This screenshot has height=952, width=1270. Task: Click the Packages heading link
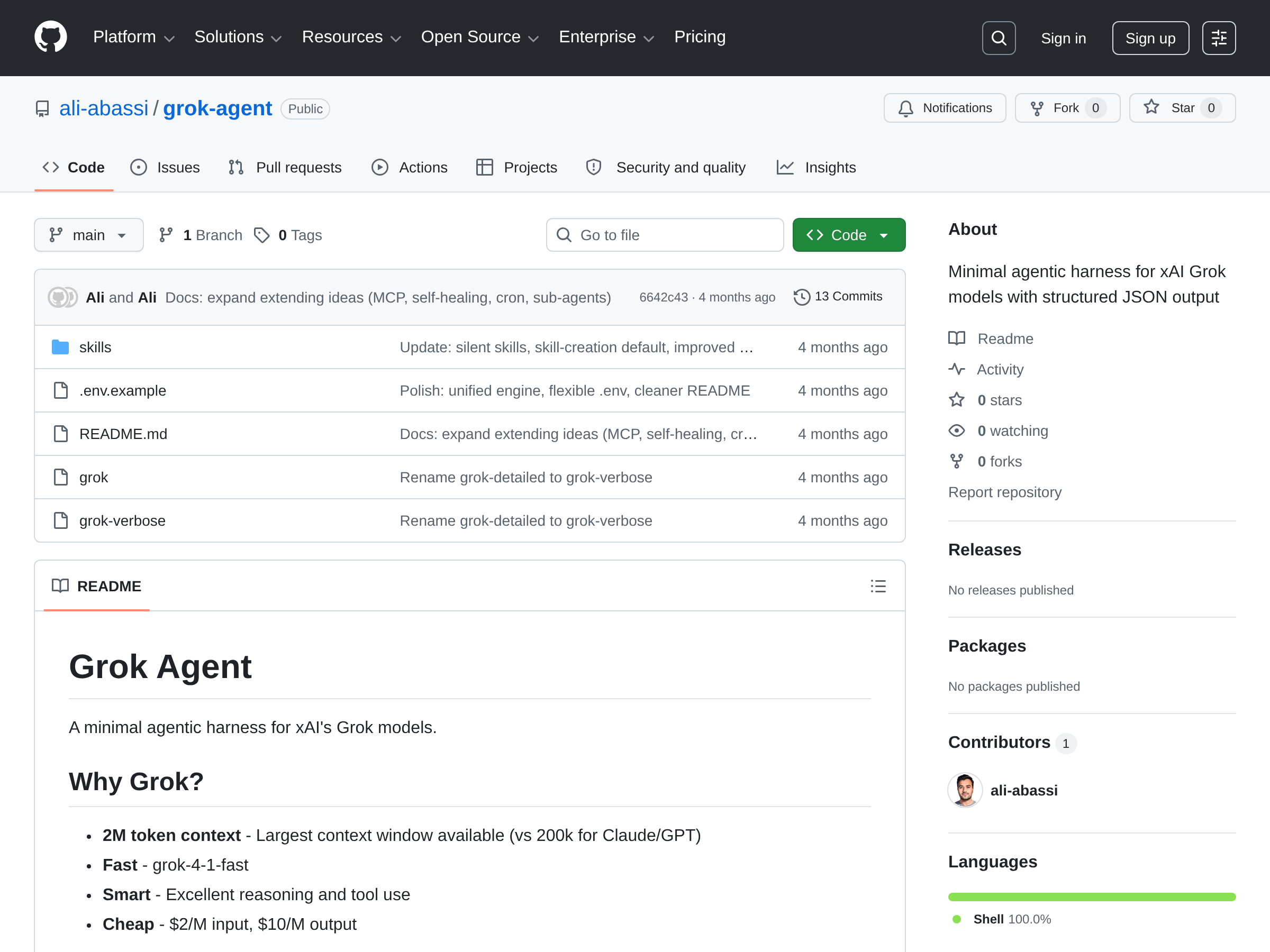[x=987, y=646]
